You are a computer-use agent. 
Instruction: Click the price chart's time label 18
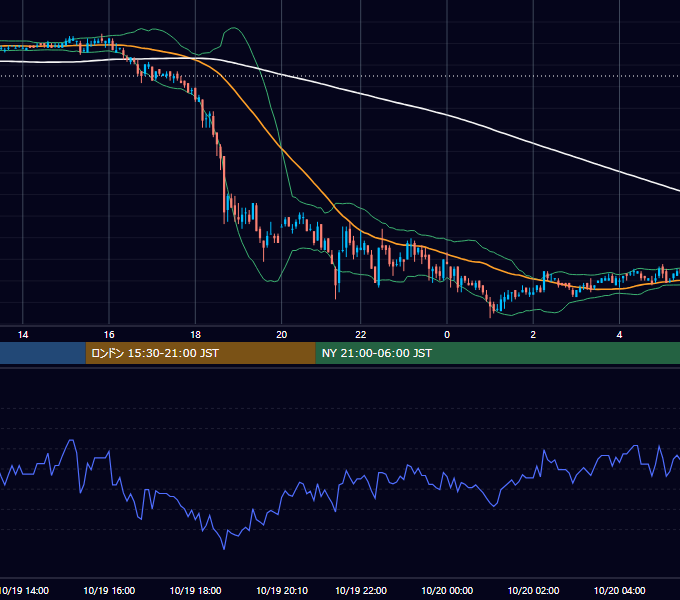pos(196,335)
